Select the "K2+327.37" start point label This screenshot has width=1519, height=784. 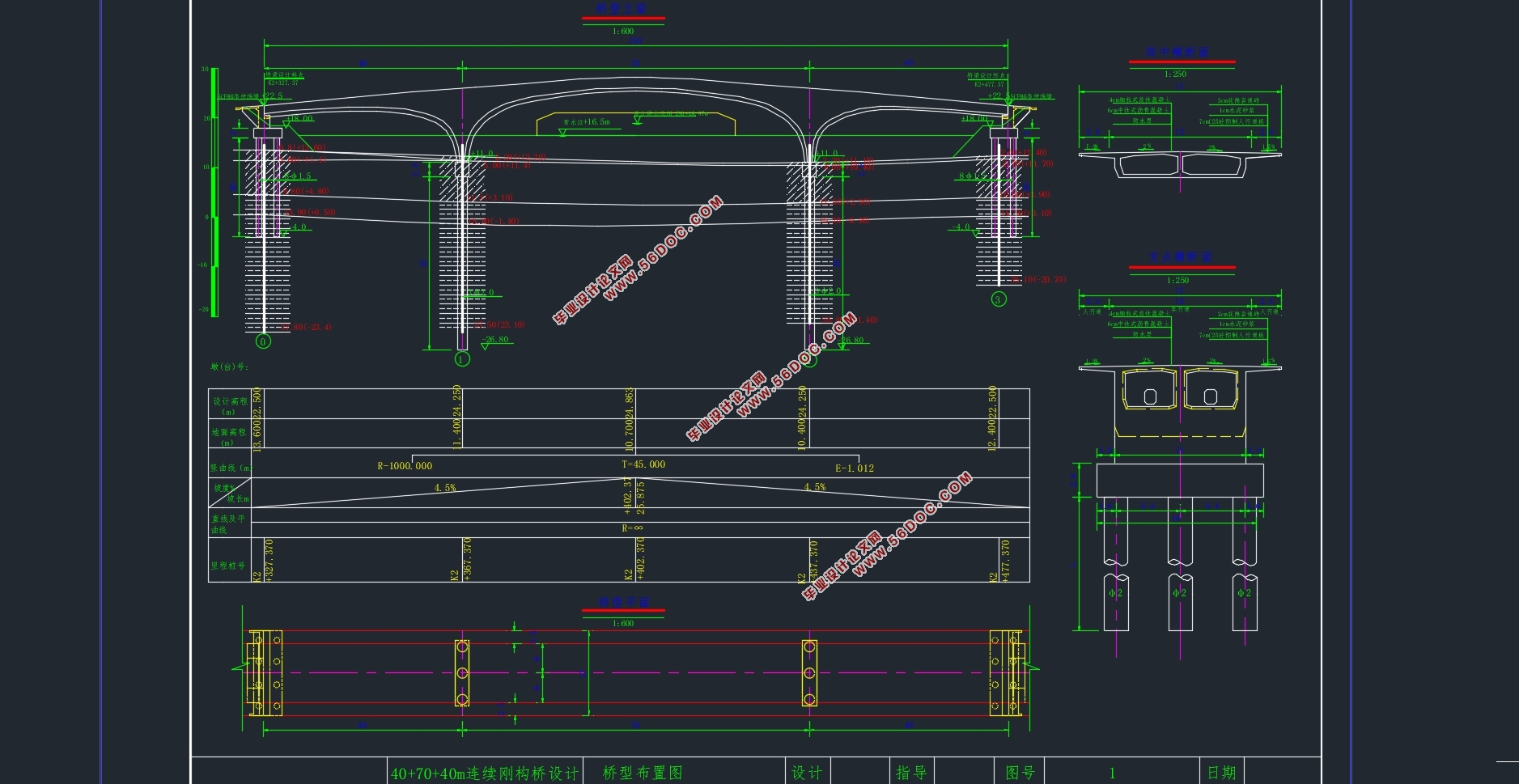coord(282,83)
